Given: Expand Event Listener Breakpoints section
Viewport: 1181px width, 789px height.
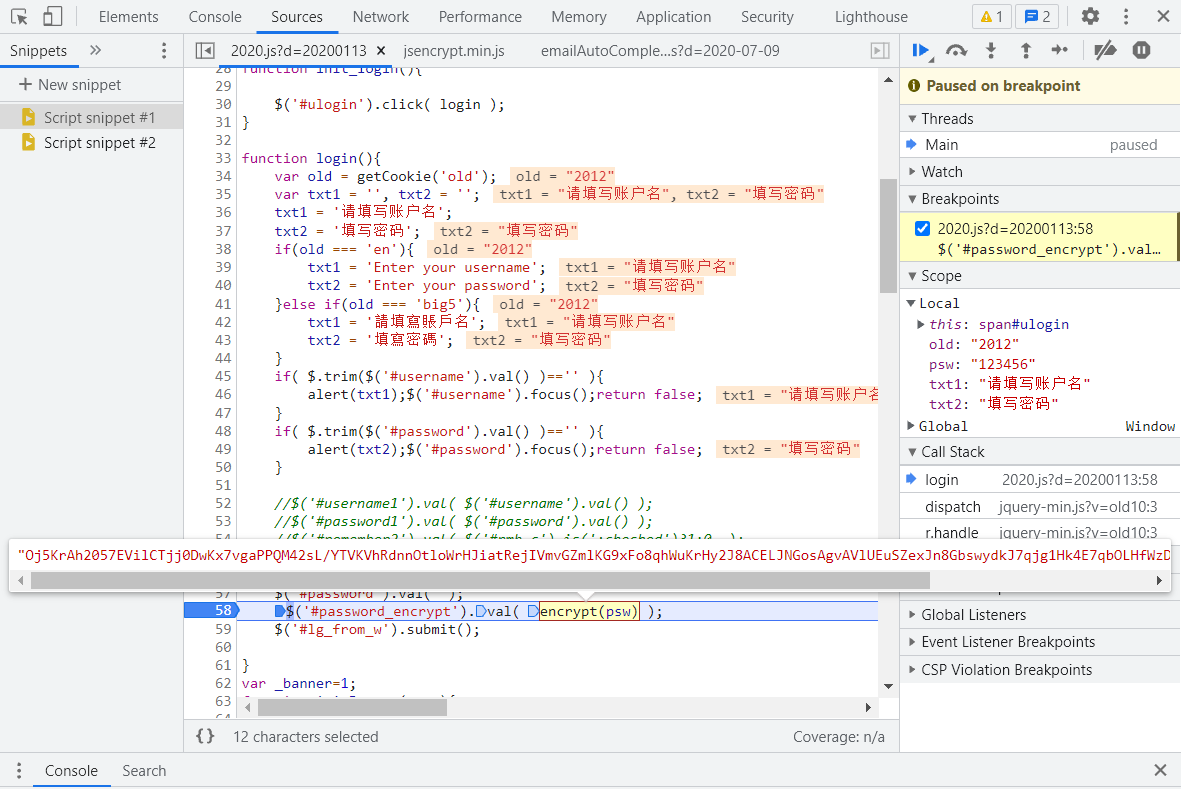Looking at the screenshot, I should point(911,641).
